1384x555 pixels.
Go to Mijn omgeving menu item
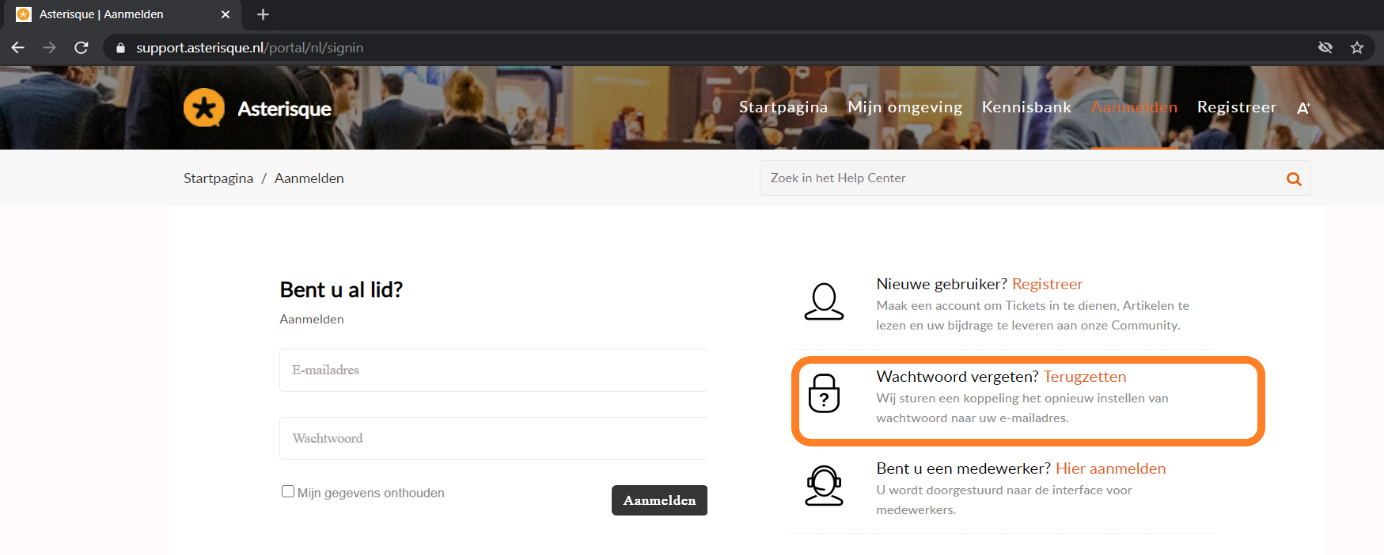click(904, 107)
